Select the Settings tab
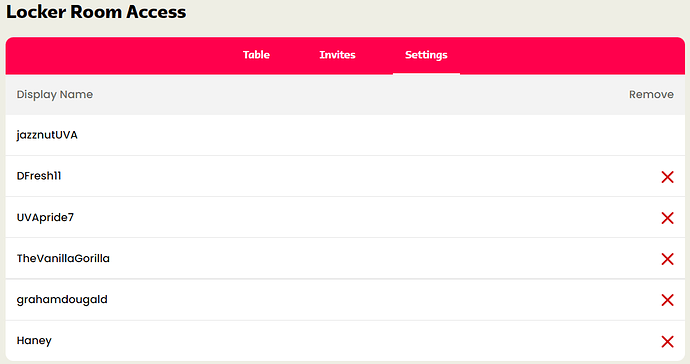Screen dimensions: 690x364 click(426, 55)
